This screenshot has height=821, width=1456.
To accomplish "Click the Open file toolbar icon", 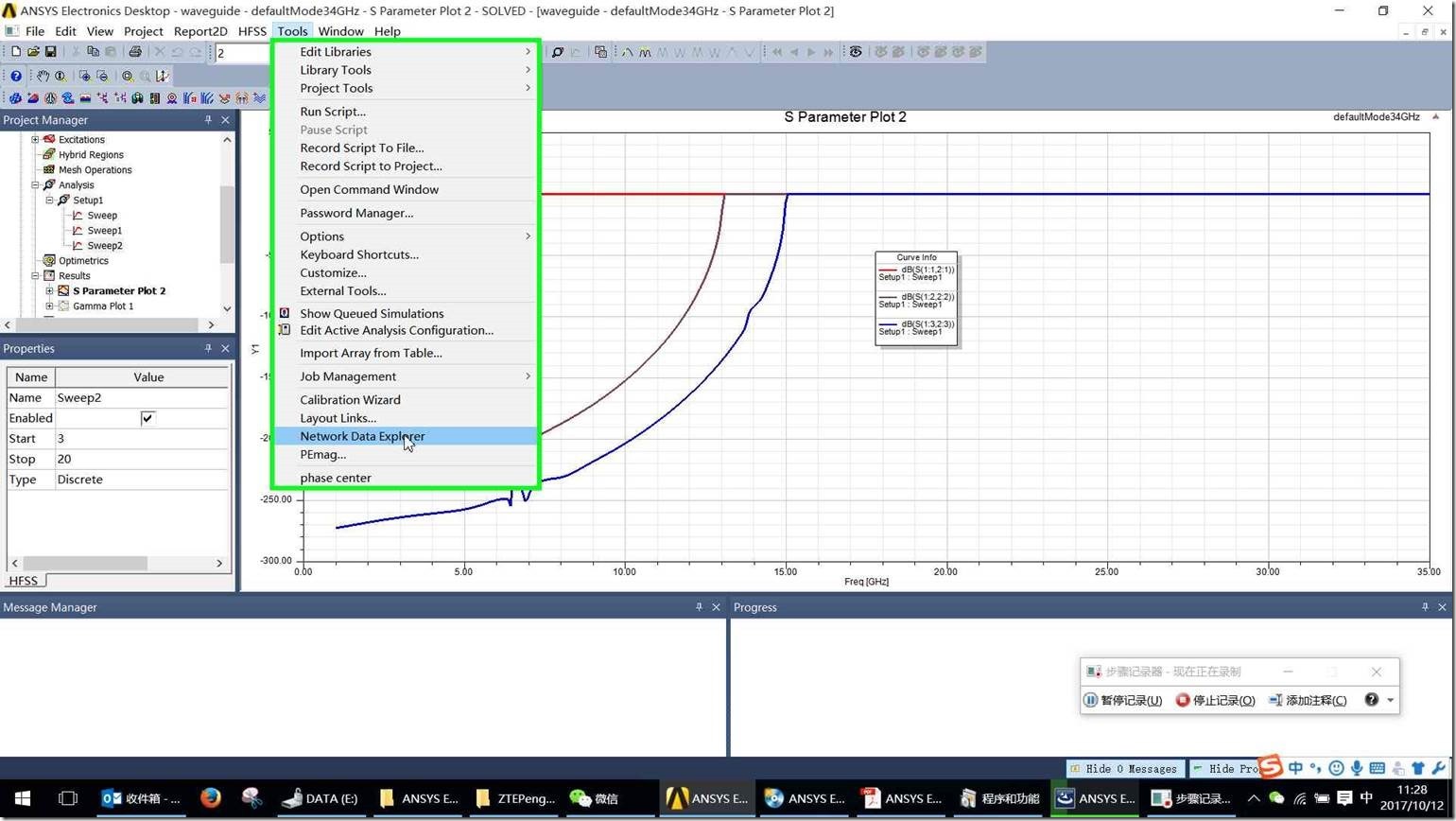I will click(x=33, y=52).
